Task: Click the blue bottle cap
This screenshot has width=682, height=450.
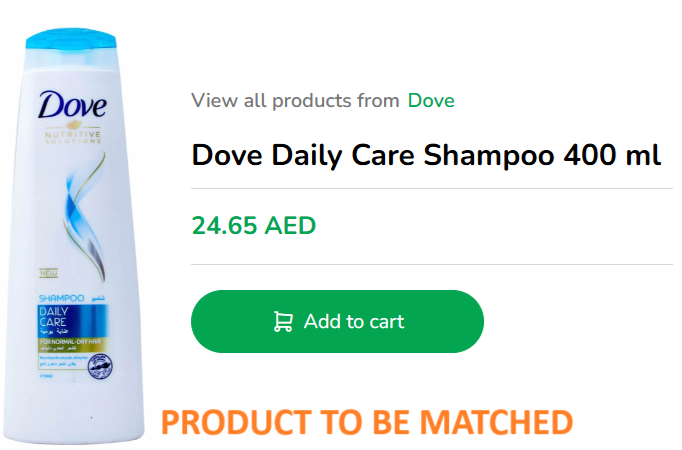Action: [x=71, y=39]
